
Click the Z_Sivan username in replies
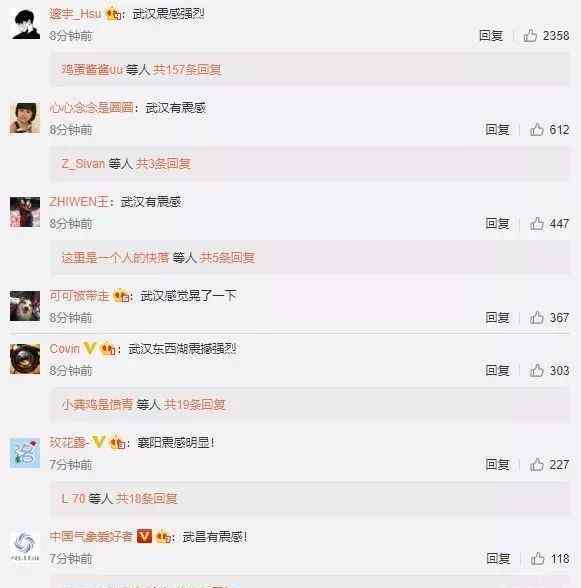coord(83,164)
